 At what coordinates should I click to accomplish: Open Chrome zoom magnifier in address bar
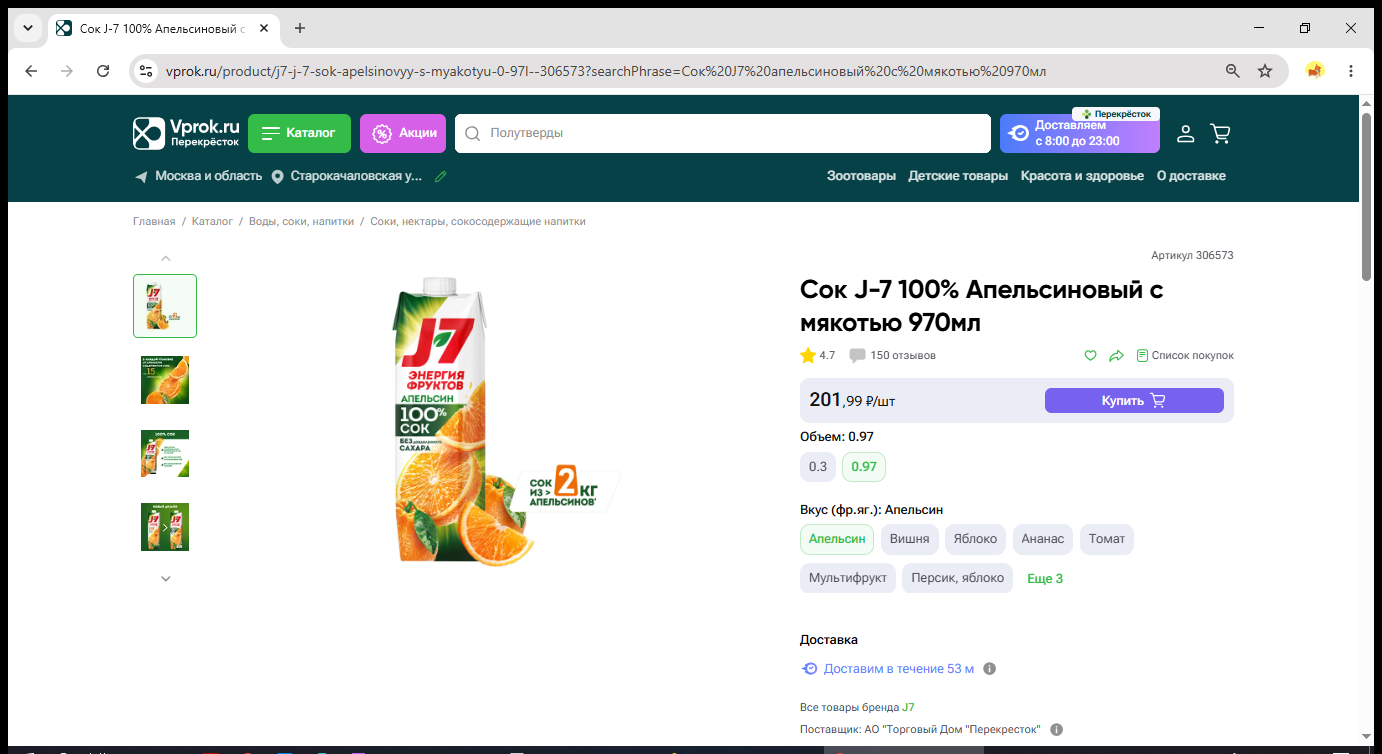(x=1233, y=71)
